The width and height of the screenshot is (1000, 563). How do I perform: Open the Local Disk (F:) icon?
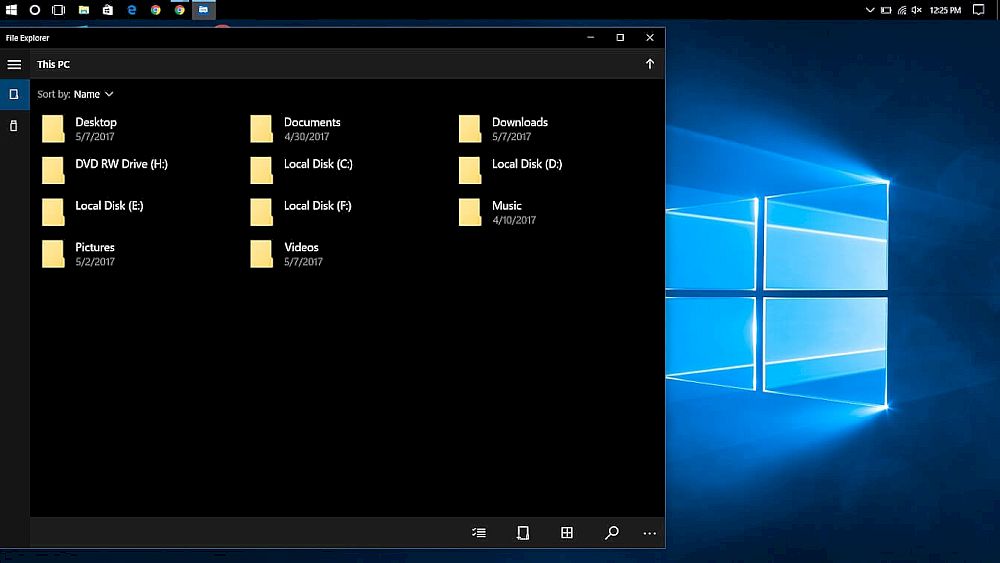261,212
